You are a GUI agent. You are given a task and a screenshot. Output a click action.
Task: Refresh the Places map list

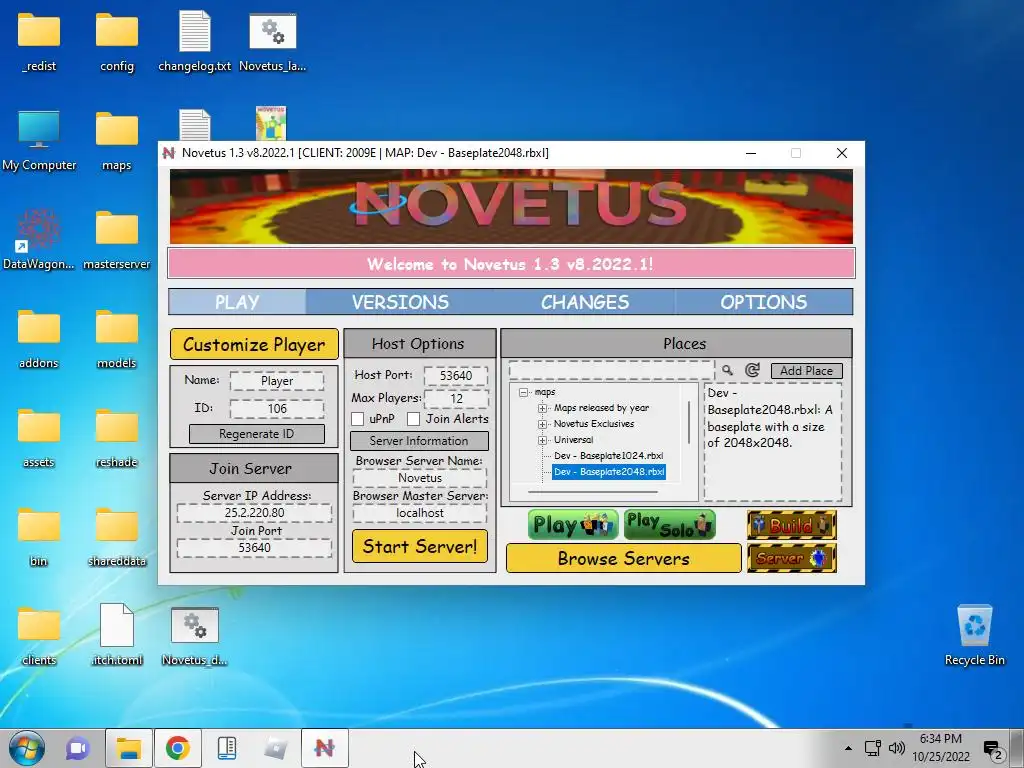coord(752,370)
